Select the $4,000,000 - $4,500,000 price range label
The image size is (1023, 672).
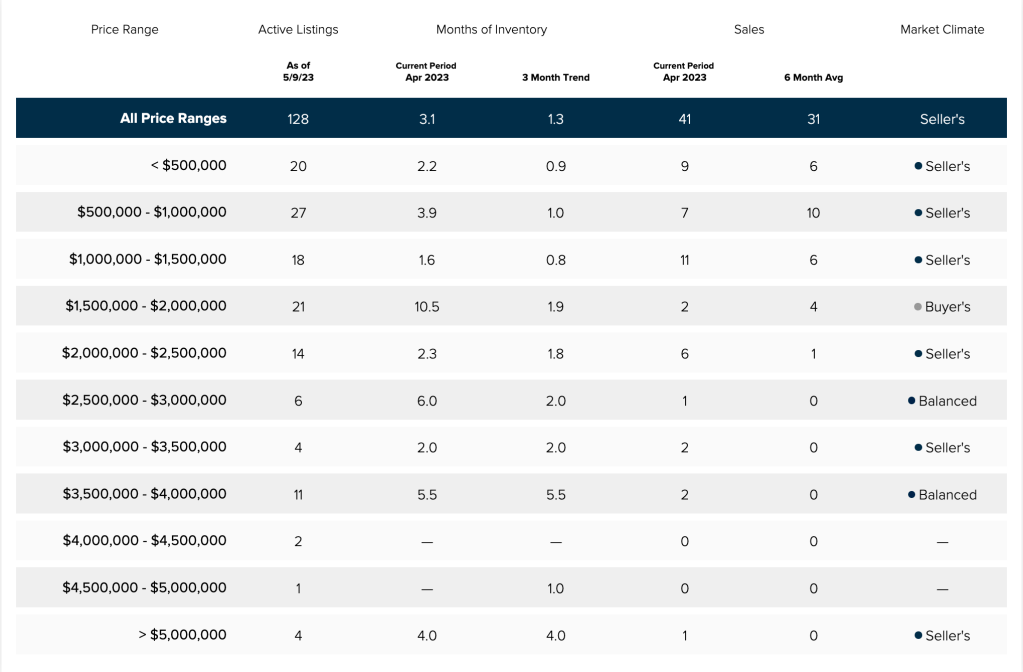tap(146, 541)
